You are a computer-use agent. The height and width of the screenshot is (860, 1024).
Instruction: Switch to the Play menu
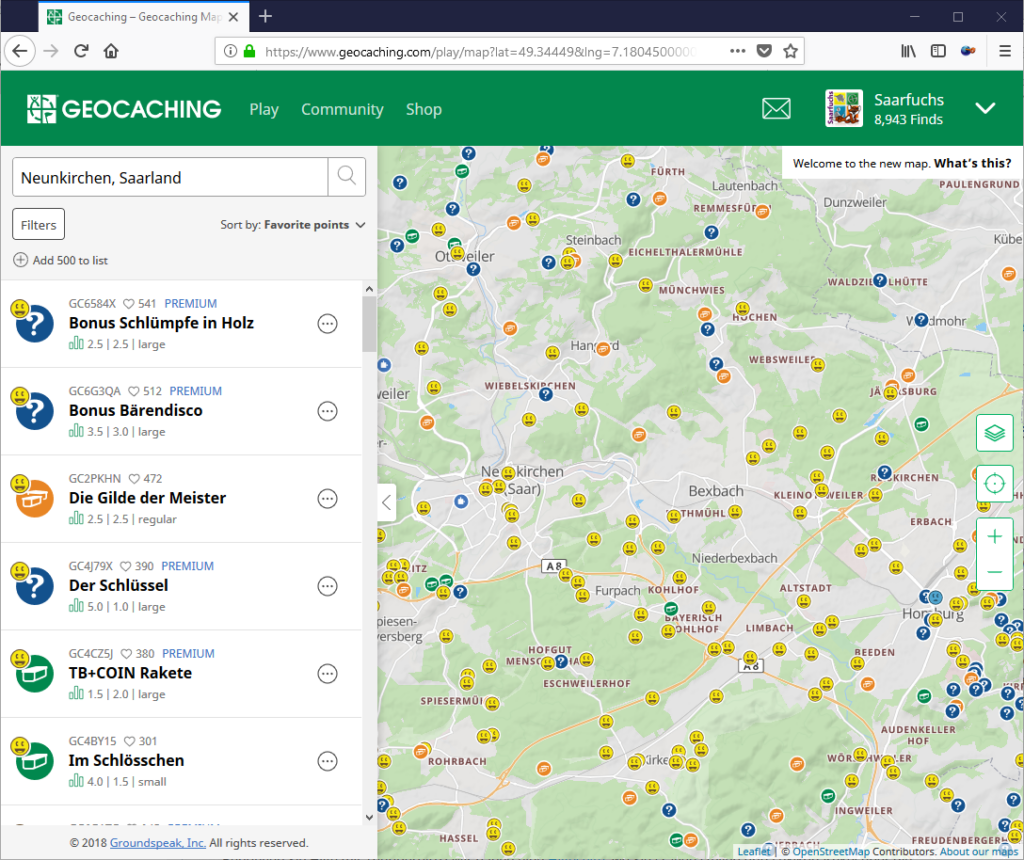pyautogui.click(x=264, y=109)
